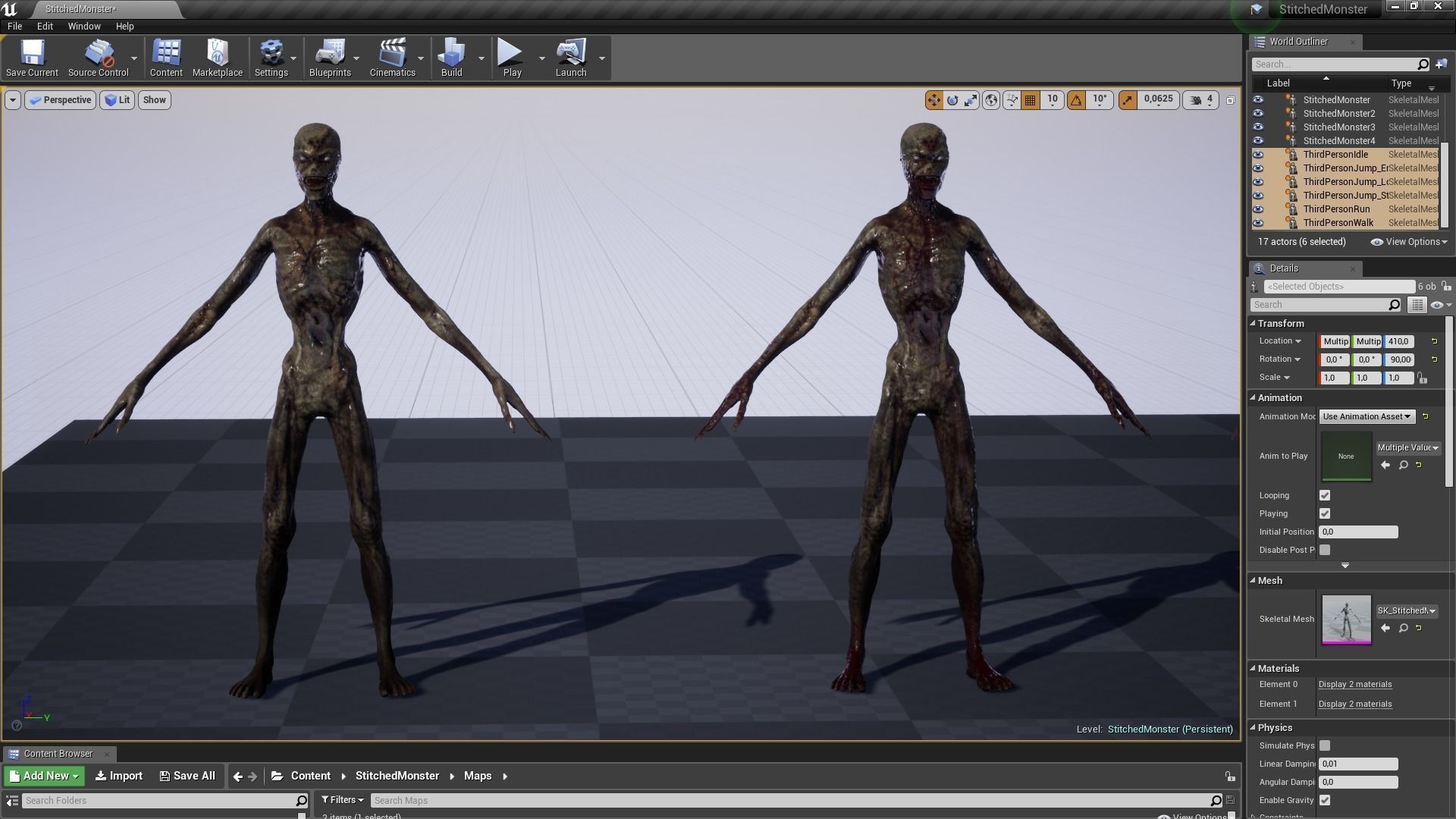Viewport: 1456px width, 819px height.
Task: Hide ThirdPersonIdle actor via eye icon
Action: click(x=1258, y=155)
